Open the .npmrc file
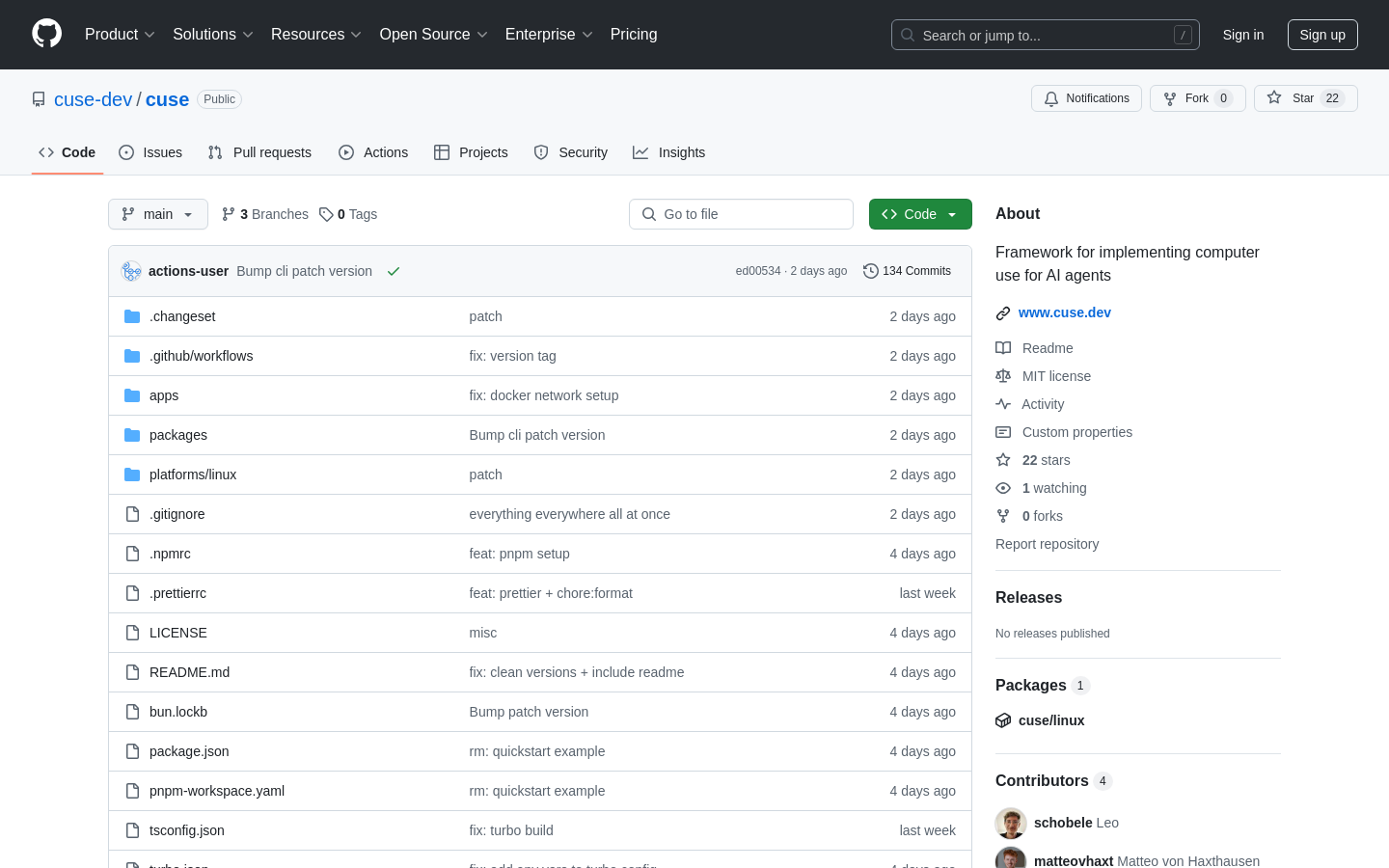 [170, 554]
